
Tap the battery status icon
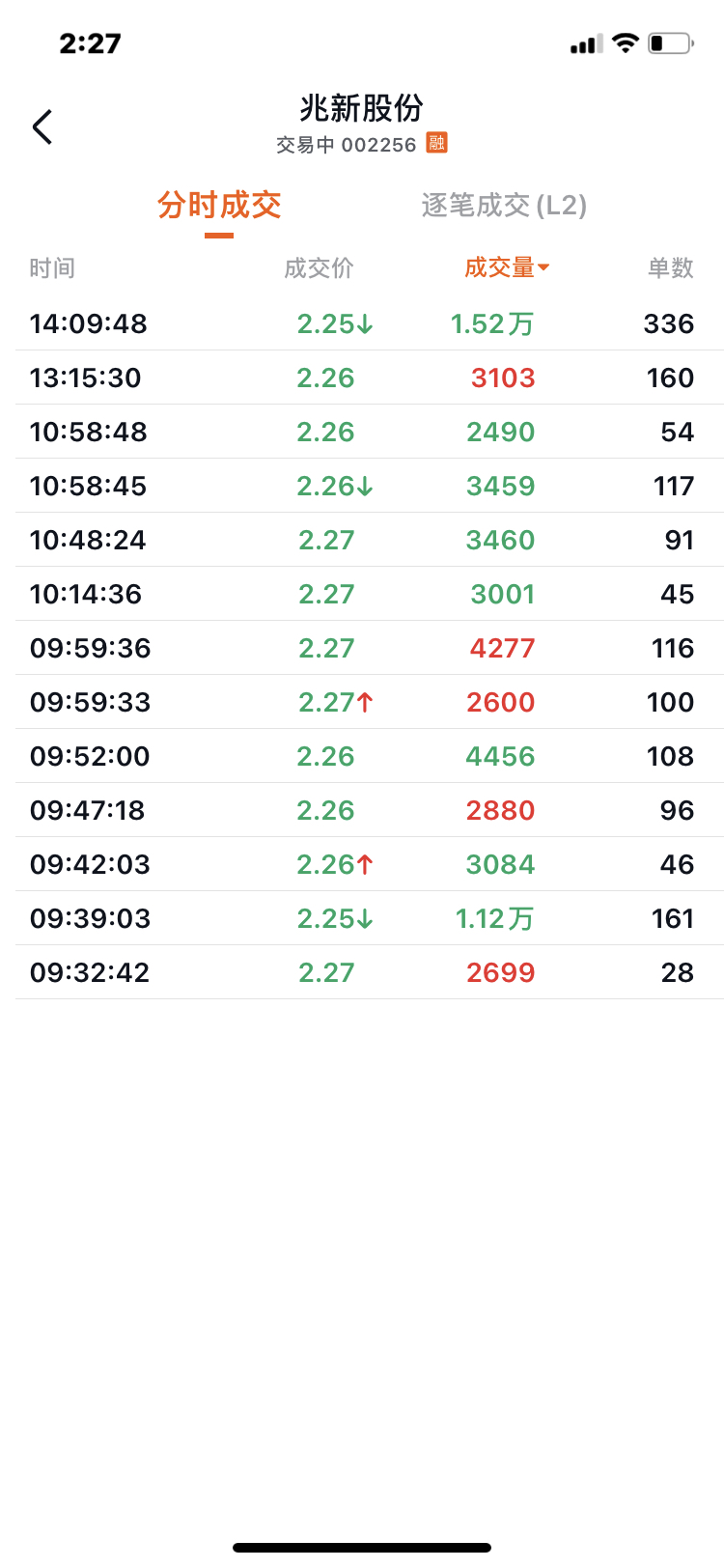(x=671, y=42)
